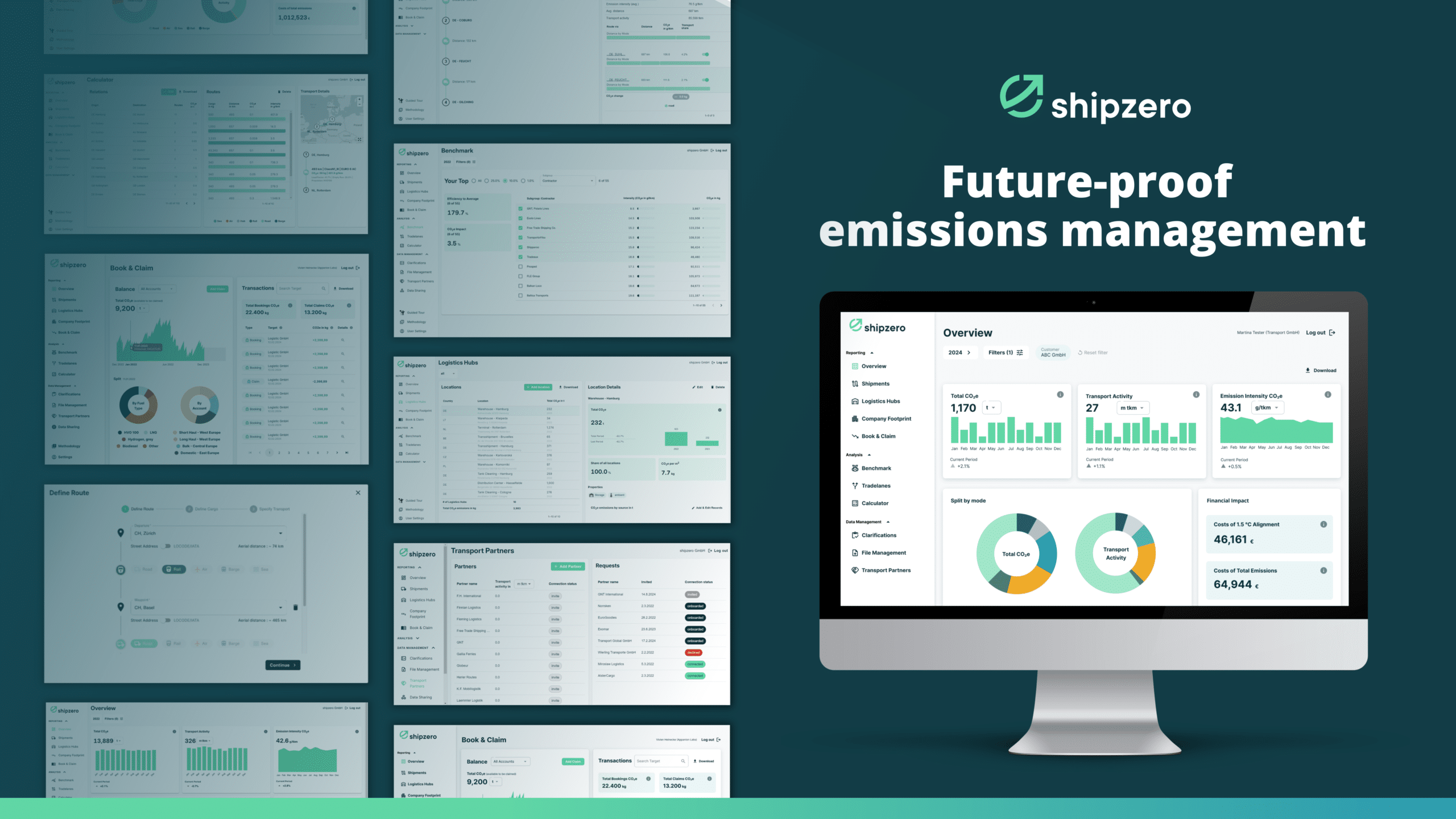The image size is (1456, 819).
Task: Open Logistics Hubs icon on monitor dashboard
Action: click(x=854, y=402)
